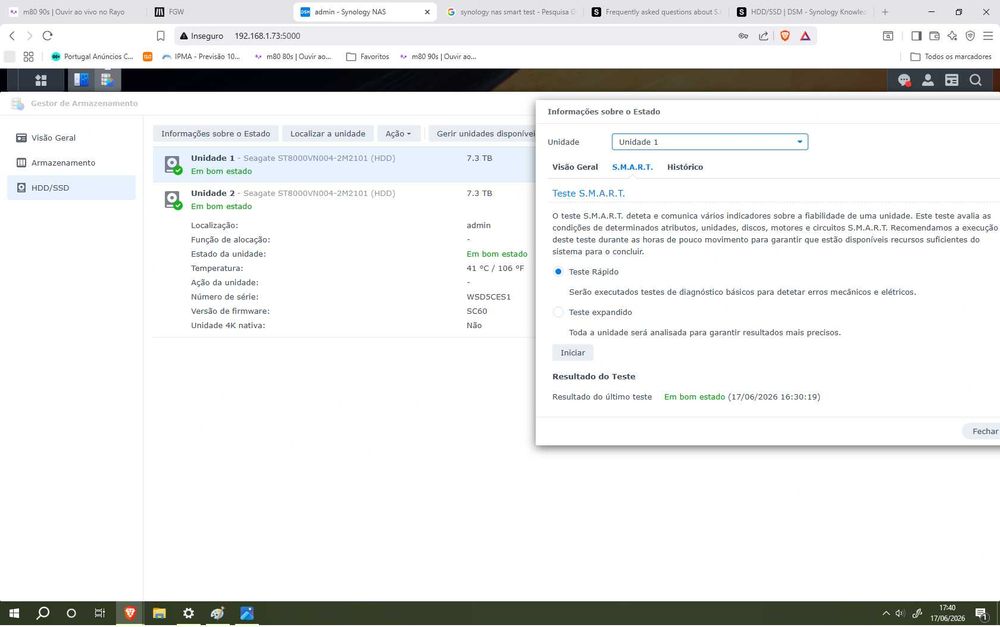
Task: Select the Storage Manager icon in DSM taskbar
Action: click(107, 80)
